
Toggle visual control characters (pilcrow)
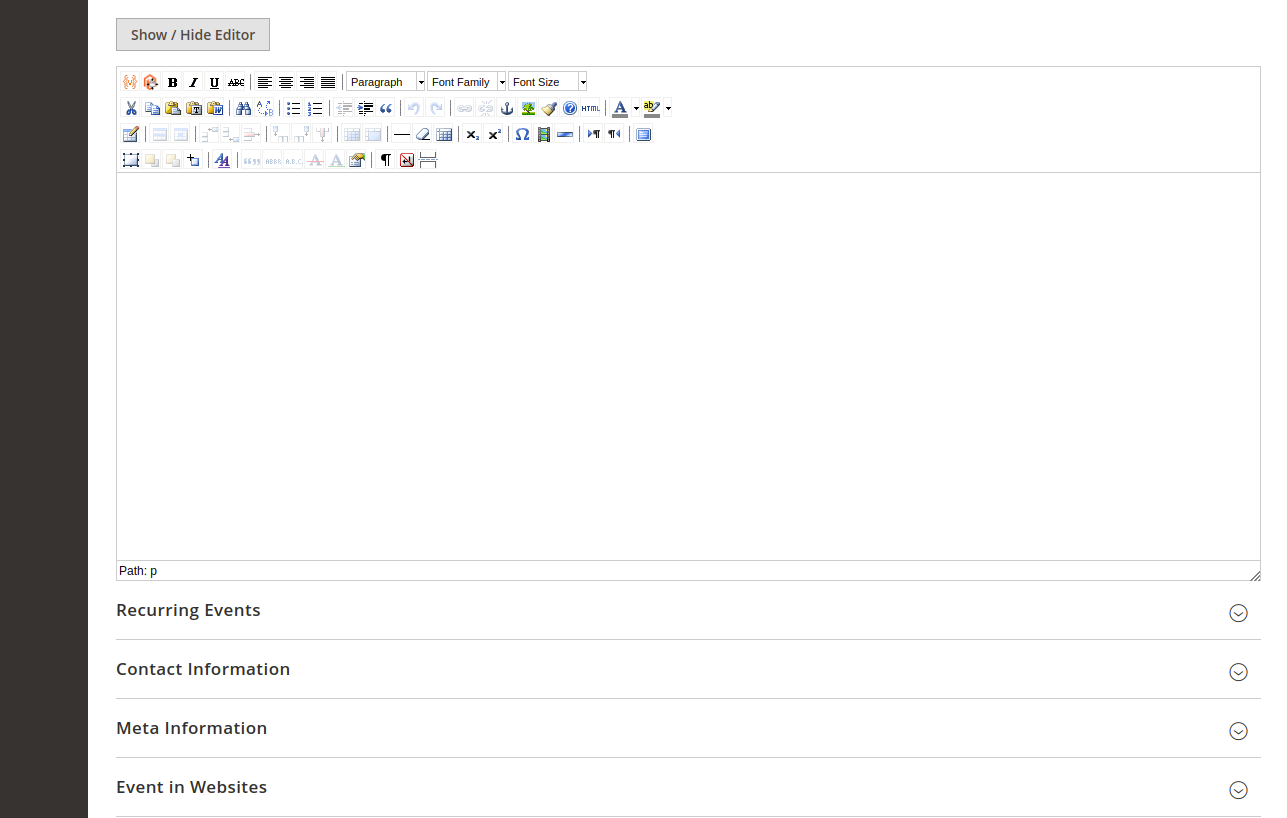[x=385, y=160]
